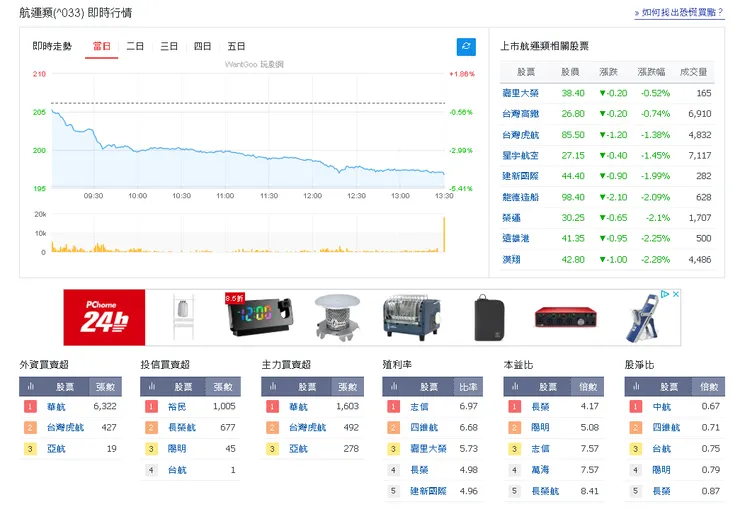Switch chart to 四日 view
The height and width of the screenshot is (509, 740).
coord(202,46)
